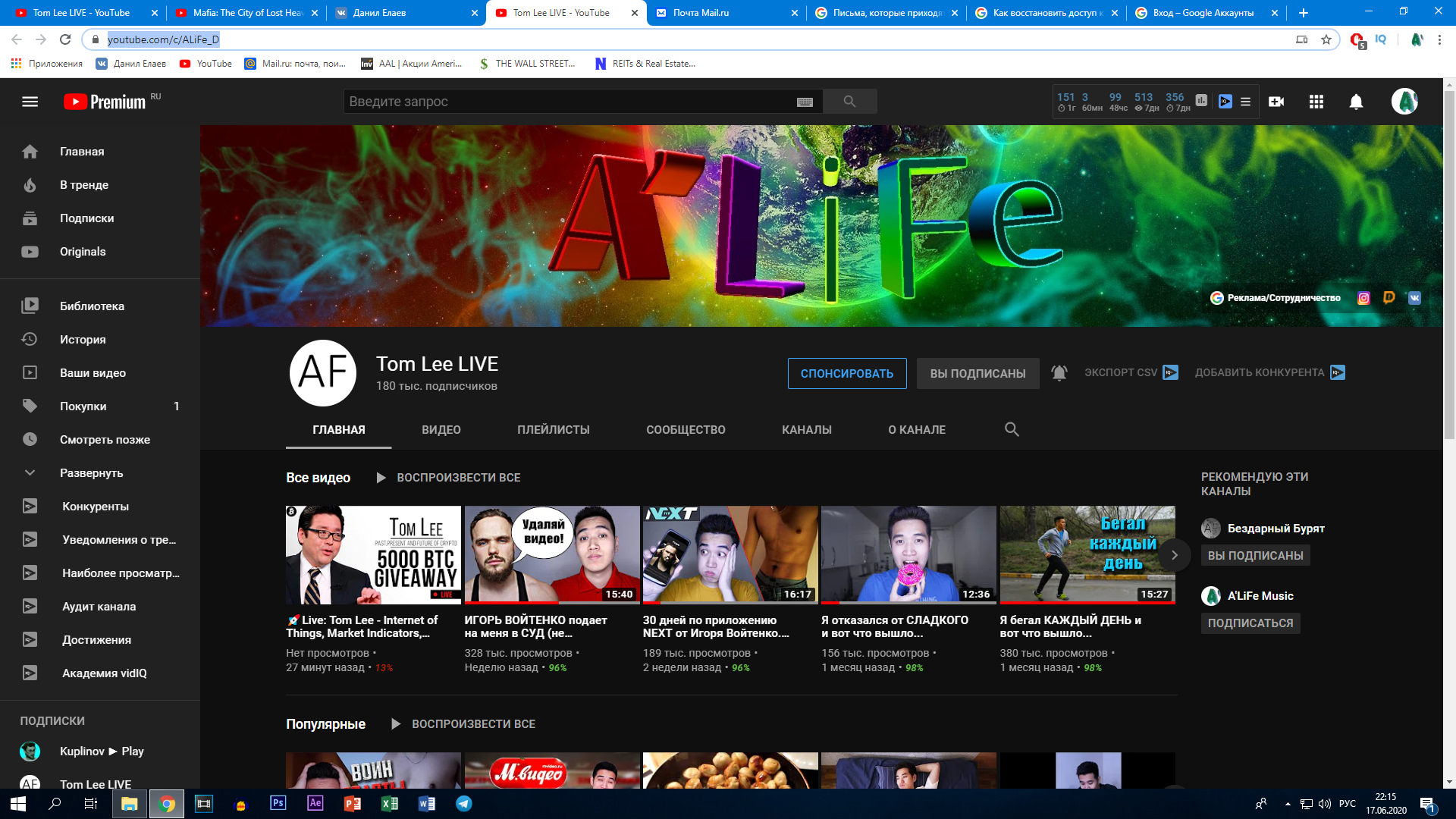Image resolution: width=1456 pixels, height=819 pixels.
Task: Open Telegram from taskbar
Action: pyautogui.click(x=464, y=804)
